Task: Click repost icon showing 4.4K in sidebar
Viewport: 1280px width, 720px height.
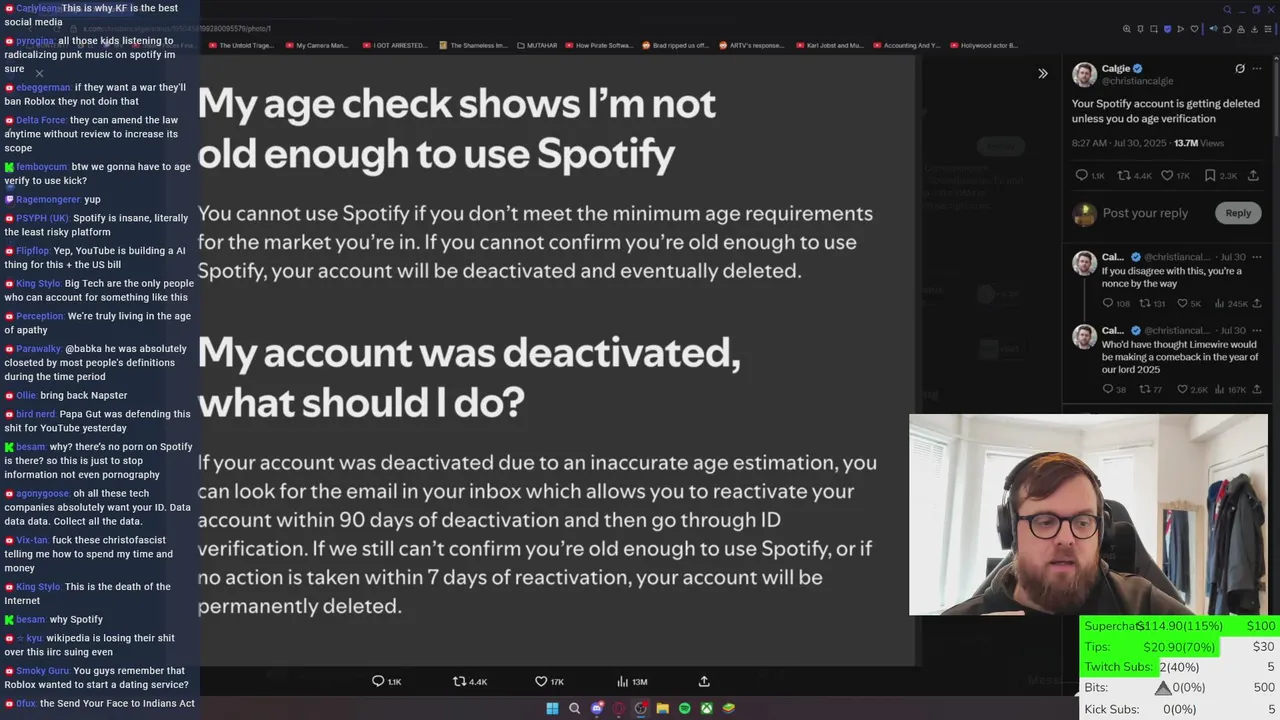Action: pos(1124,175)
